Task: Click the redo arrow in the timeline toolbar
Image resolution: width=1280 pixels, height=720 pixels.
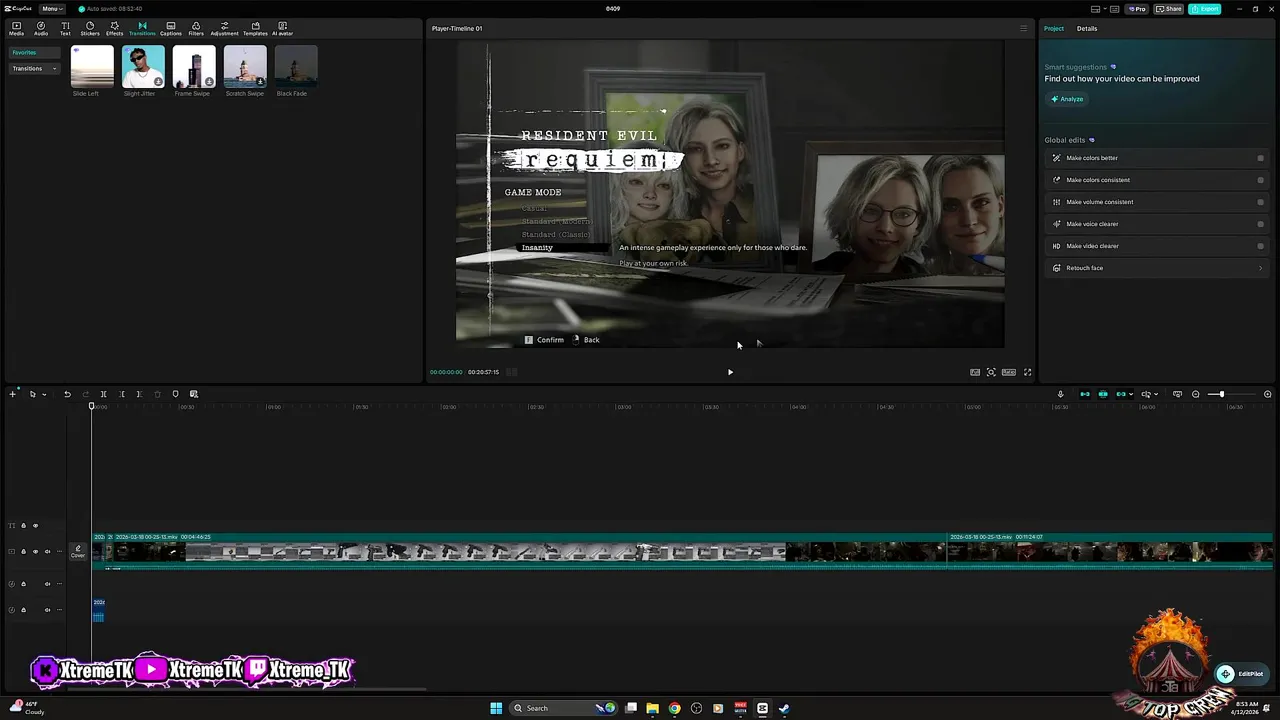Action: coord(86,394)
